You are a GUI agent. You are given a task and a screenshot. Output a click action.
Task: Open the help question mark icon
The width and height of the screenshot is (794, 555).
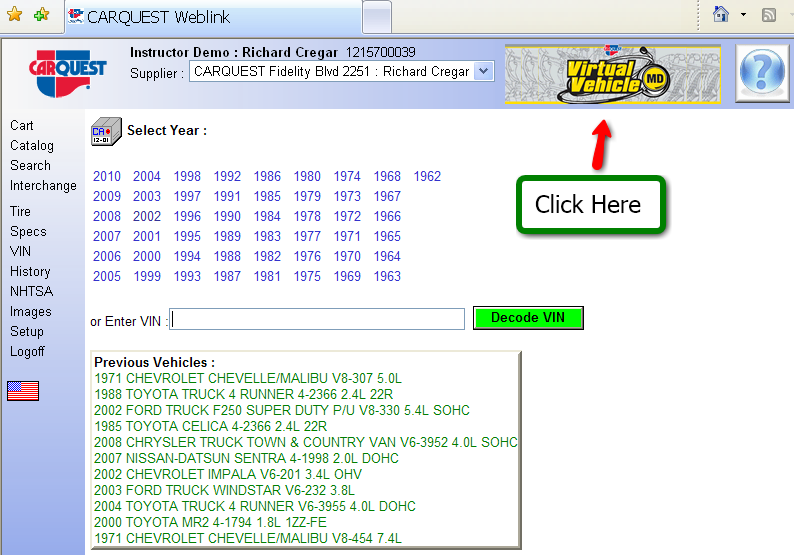point(762,73)
